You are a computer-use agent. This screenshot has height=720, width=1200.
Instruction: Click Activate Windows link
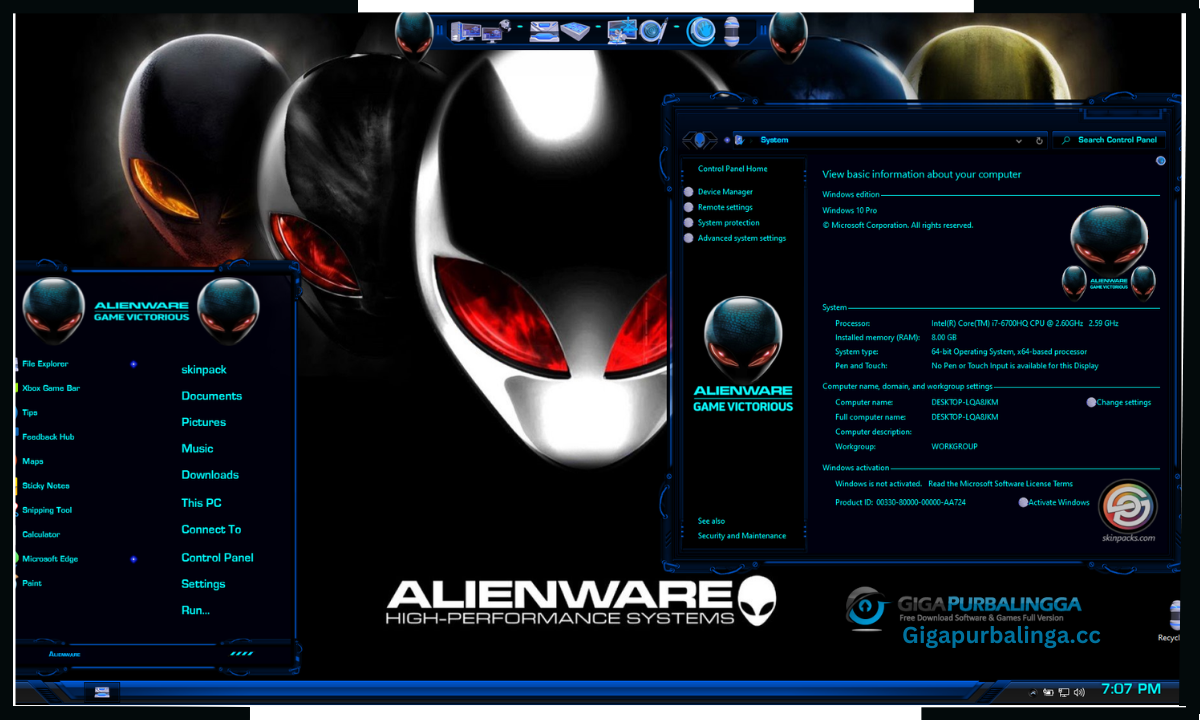1059,502
